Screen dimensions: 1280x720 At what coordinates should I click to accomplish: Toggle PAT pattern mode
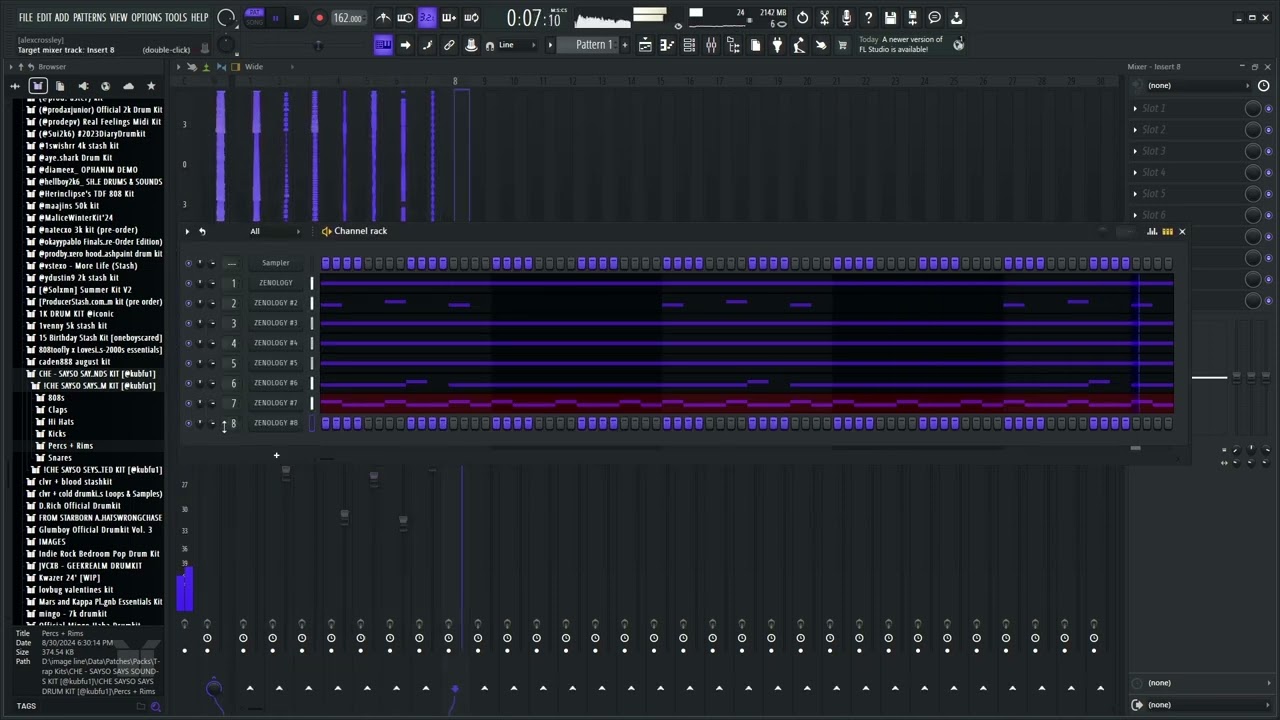pyautogui.click(x=254, y=12)
